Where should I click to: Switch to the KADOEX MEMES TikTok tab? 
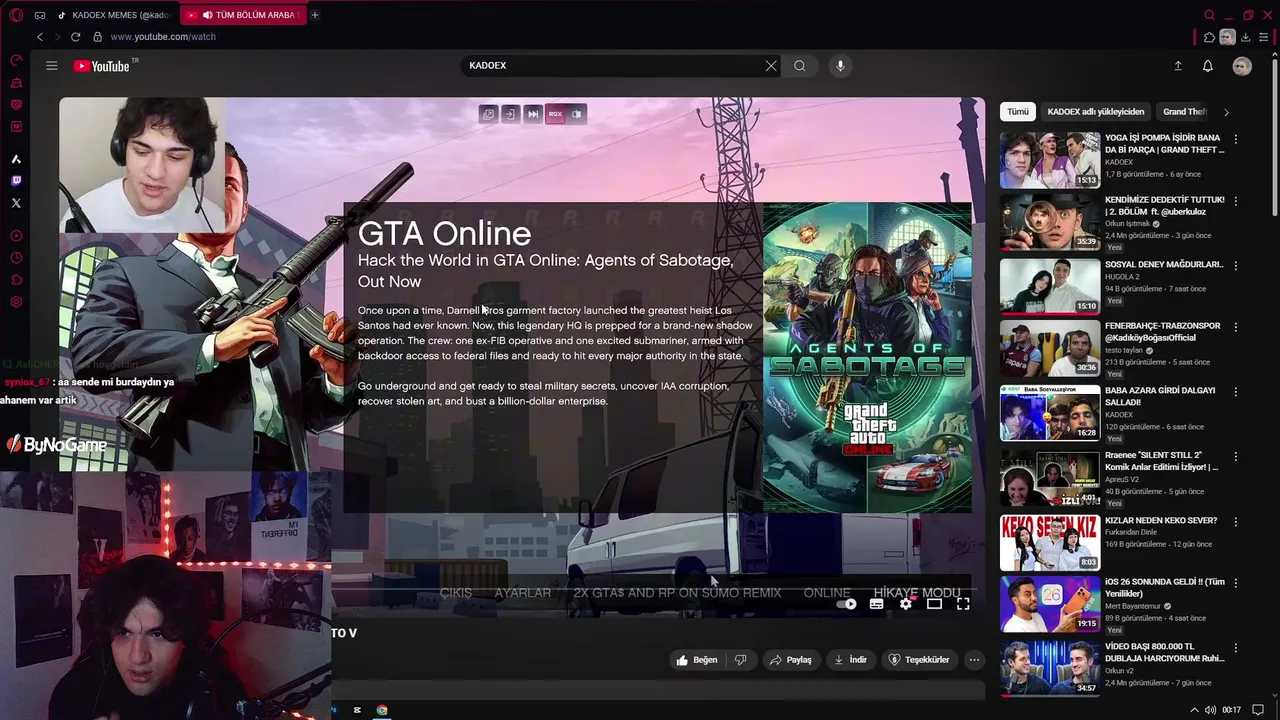(x=113, y=15)
